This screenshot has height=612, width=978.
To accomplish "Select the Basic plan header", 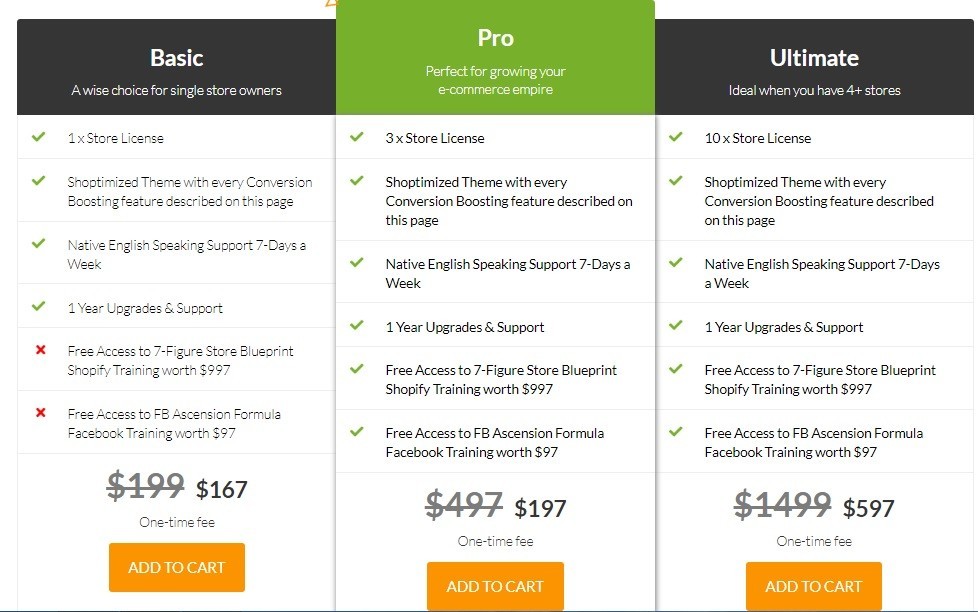I will pyautogui.click(x=177, y=67).
